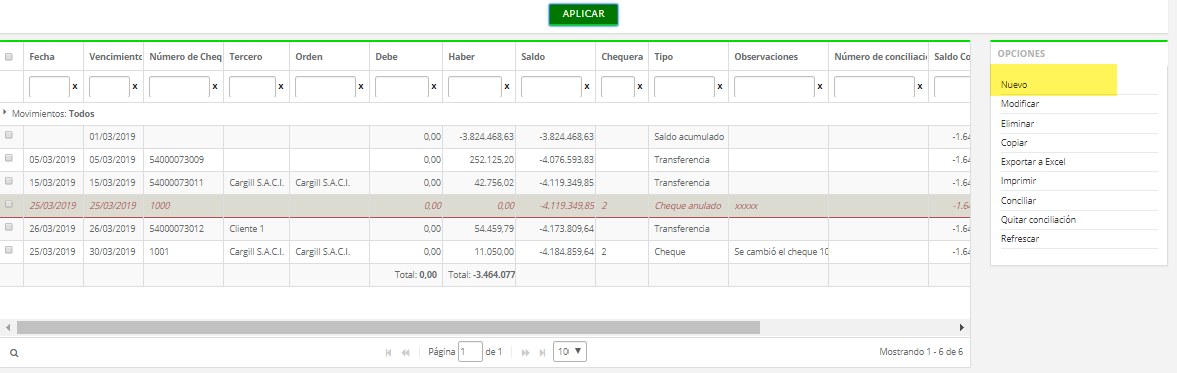1177x373 pixels.
Task: Collapse the Movimientos: Todos group
Action: click(x=6, y=113)
